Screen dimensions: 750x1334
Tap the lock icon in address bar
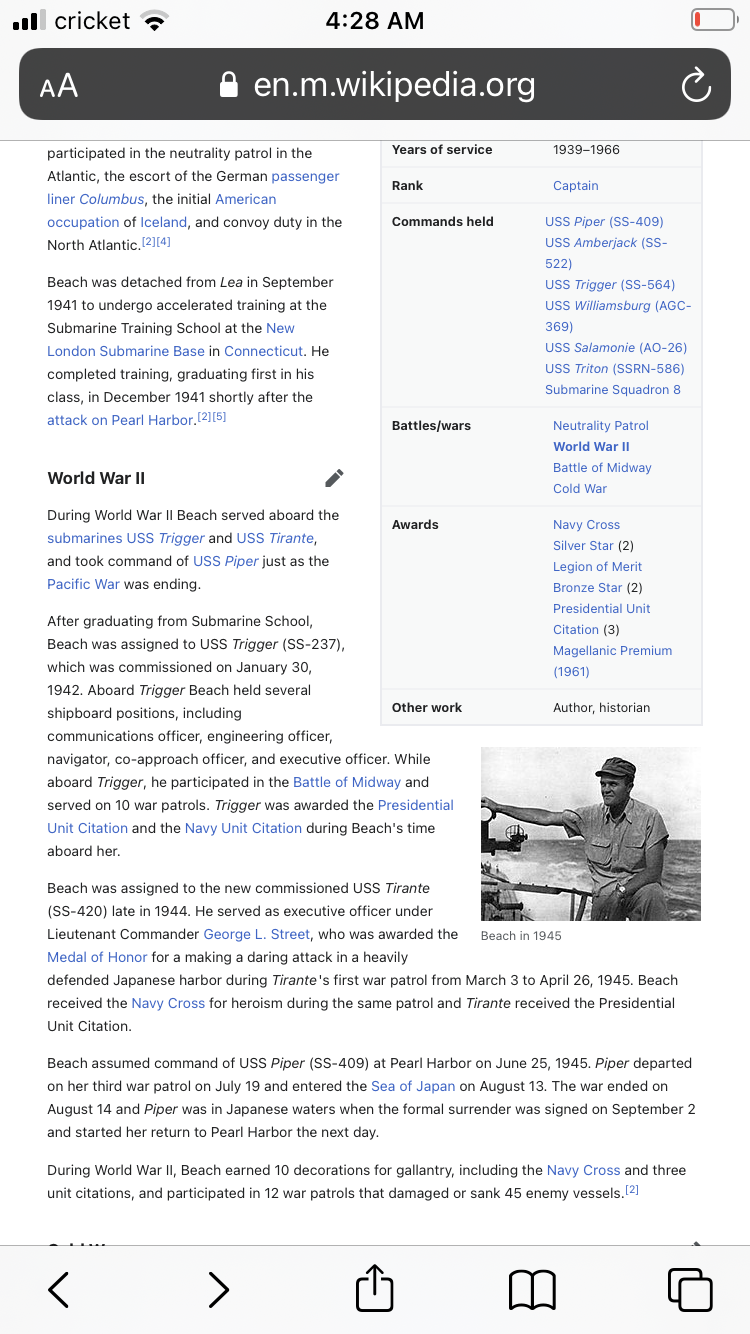(x=230, y=85)
